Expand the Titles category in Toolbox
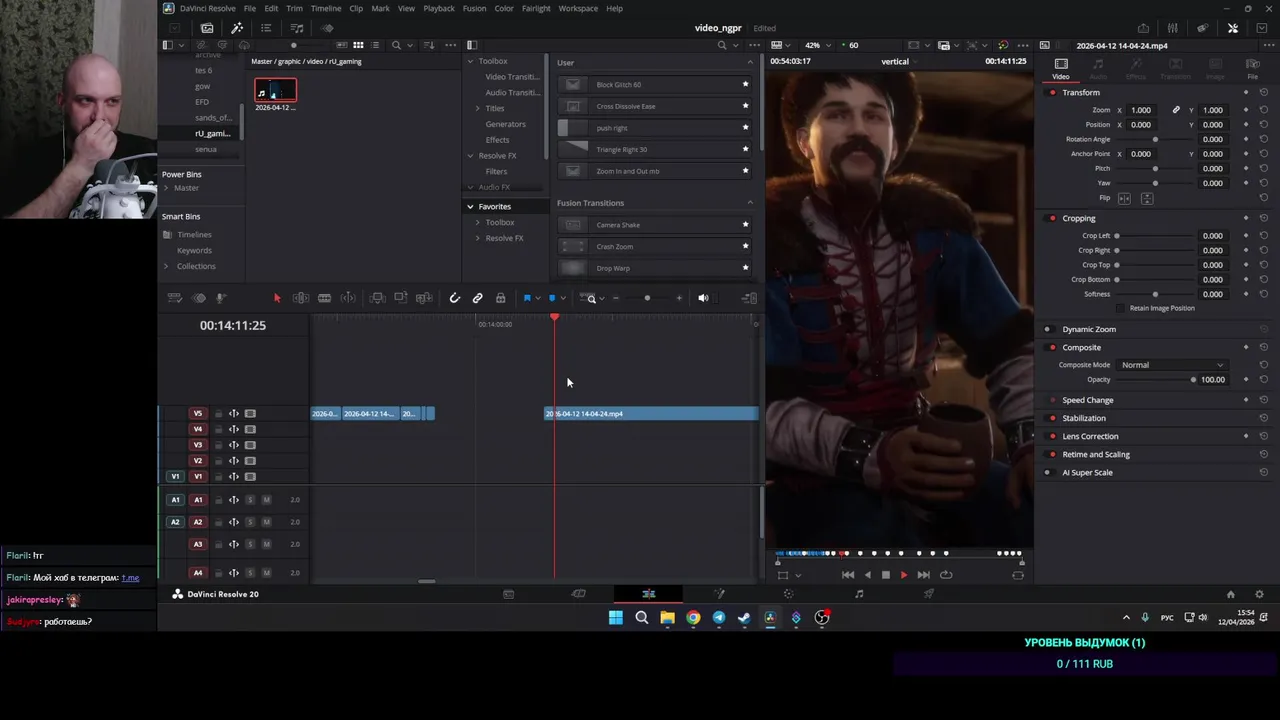 tap(478, 108)
